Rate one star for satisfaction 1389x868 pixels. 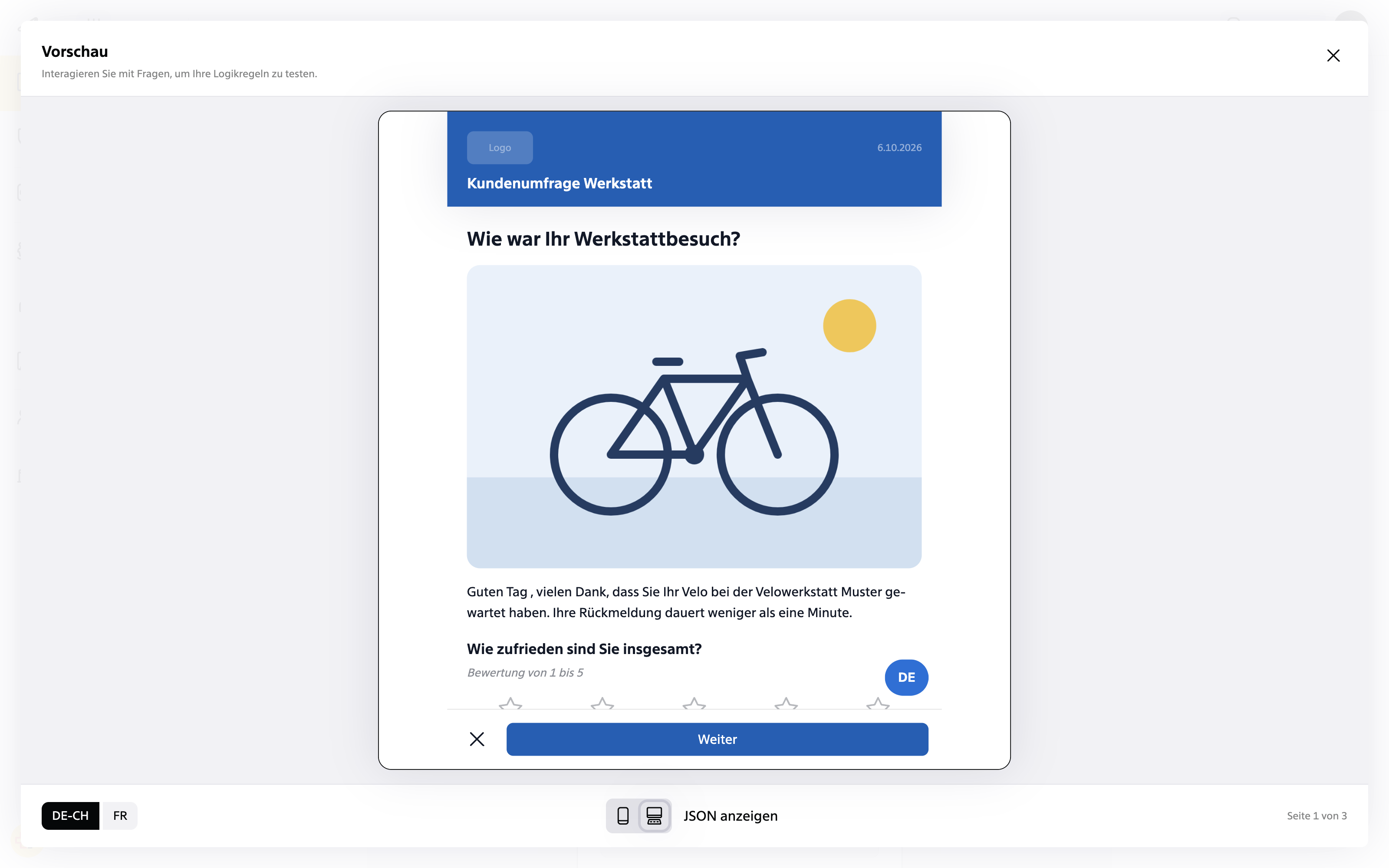[510, 703]
